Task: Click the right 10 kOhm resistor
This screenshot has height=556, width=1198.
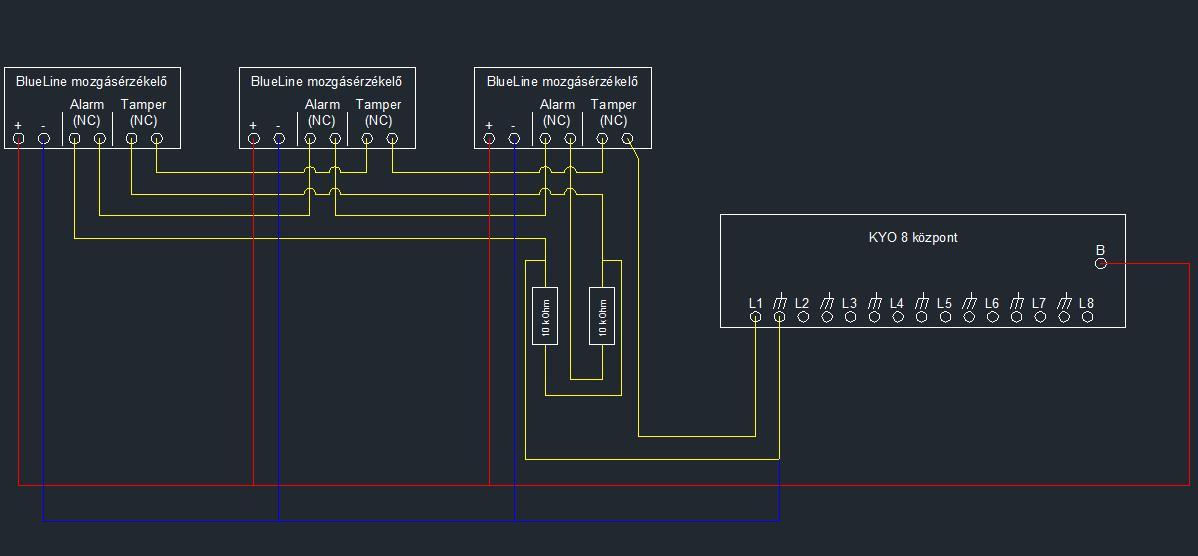Action: click(602, 316)
